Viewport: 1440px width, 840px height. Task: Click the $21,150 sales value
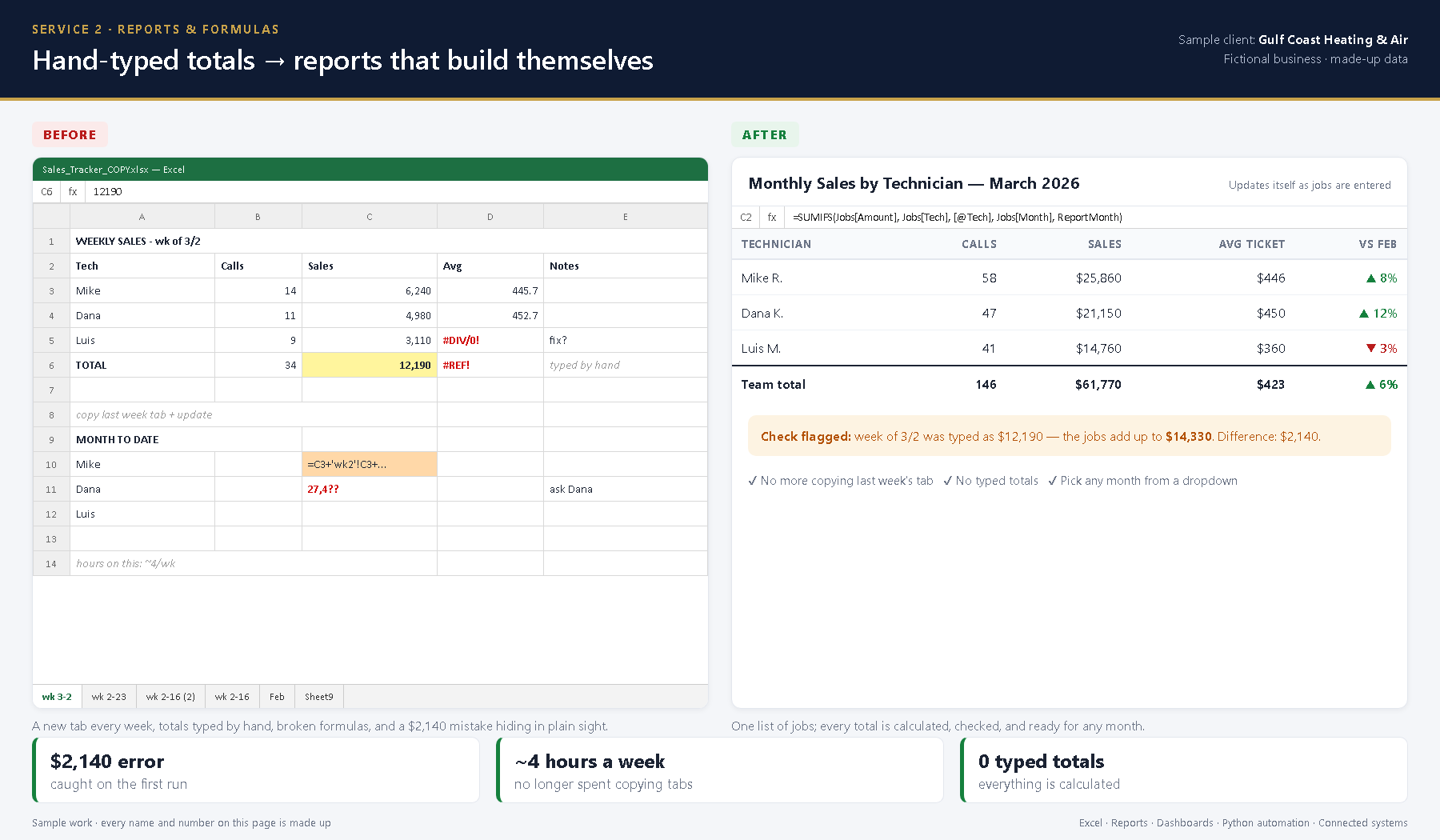(1098, 314)
